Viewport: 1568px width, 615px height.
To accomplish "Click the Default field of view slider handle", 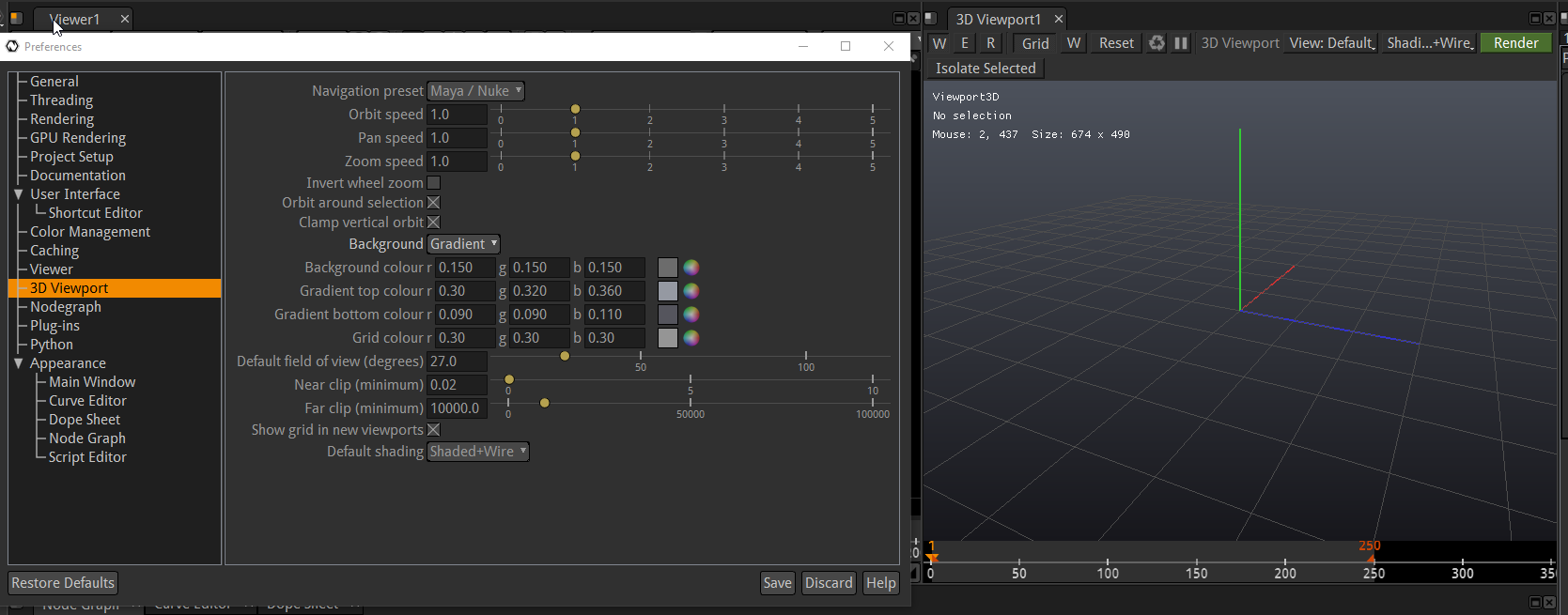I will click(x=565, y=356).
